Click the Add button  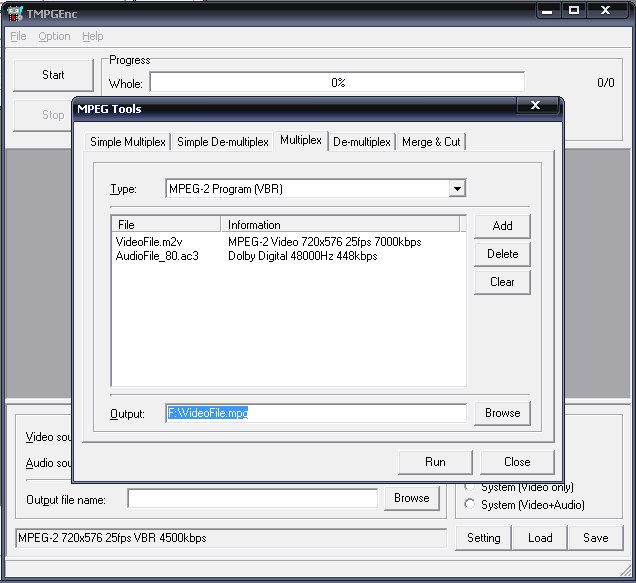pyautogui.click(x=502, y=226)
